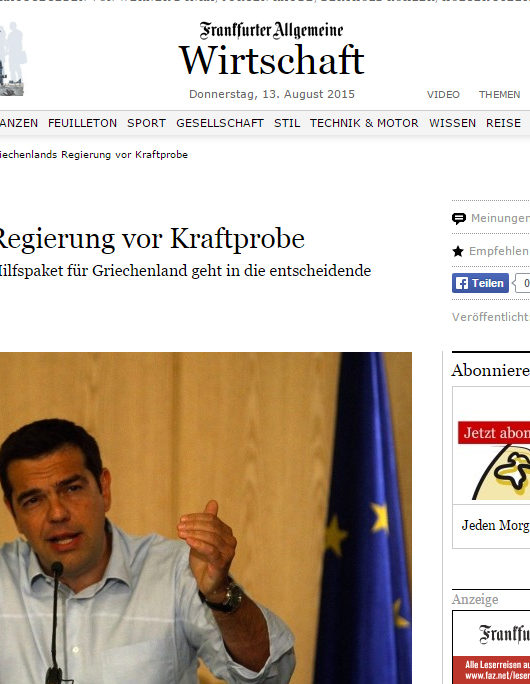This screenshot has height=684, width=530.
Task: Select Wissen in the navigation bar
Action: tap(452, 123)
